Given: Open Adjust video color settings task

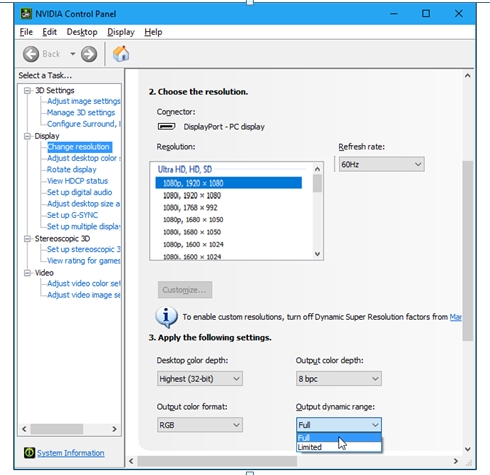Looking at the screenshot, I should point(84,284).
